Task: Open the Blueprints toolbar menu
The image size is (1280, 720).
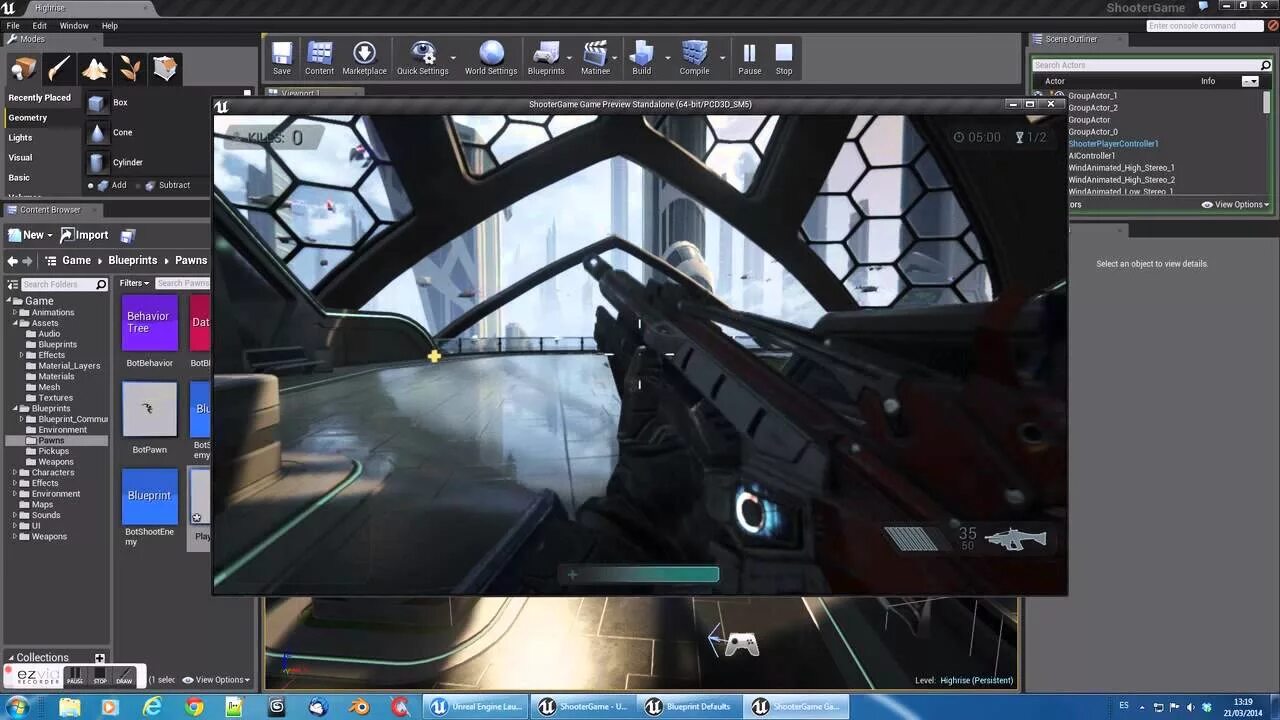Action: coord(546,58)
